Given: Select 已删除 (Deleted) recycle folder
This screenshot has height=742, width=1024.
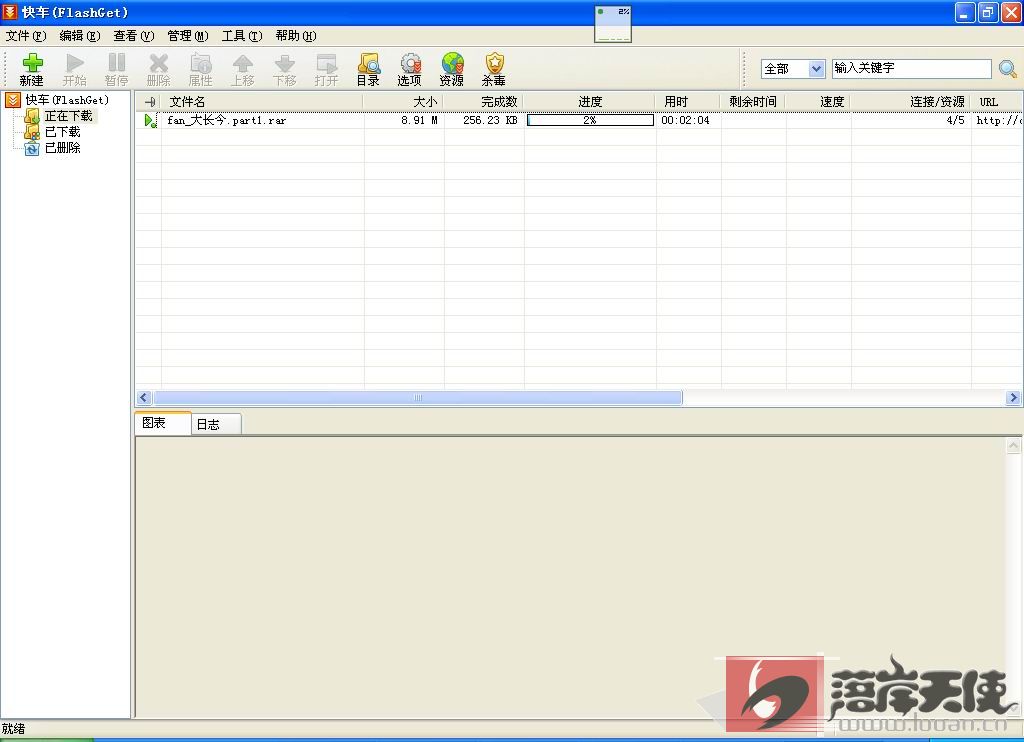Looking at the screenshot, I should pyautogui.click(x=63, y=148).
